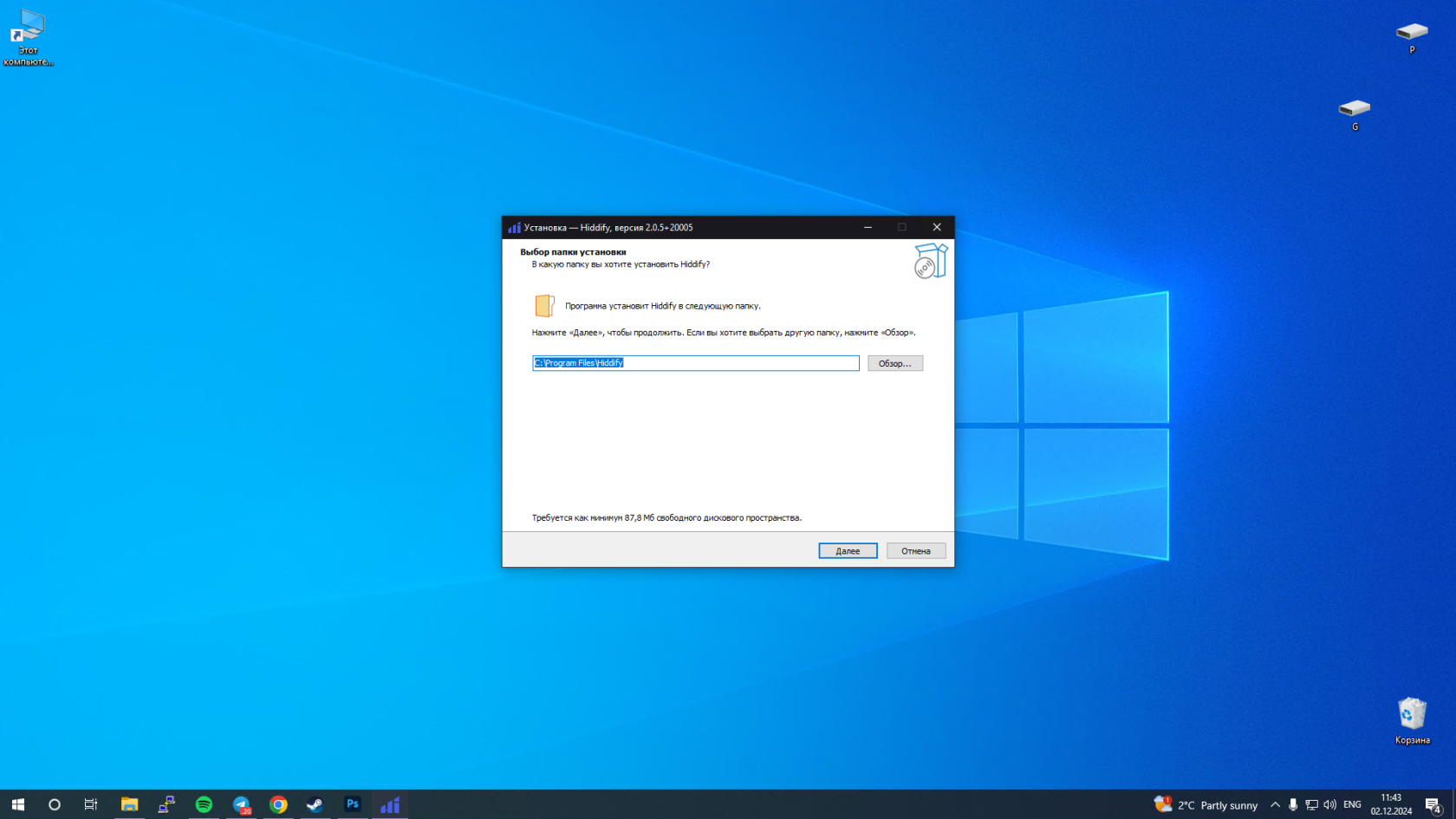
Task: Close the Hiddify installer window
Action: tap(937, 227)
